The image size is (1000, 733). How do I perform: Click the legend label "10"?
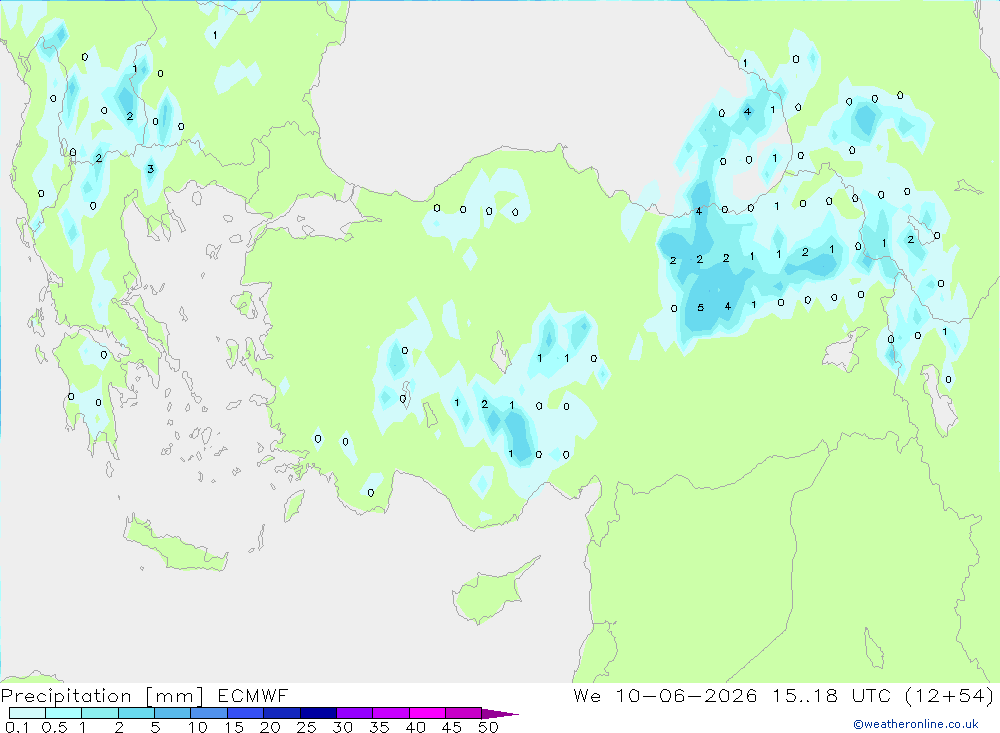pos(198,727)
